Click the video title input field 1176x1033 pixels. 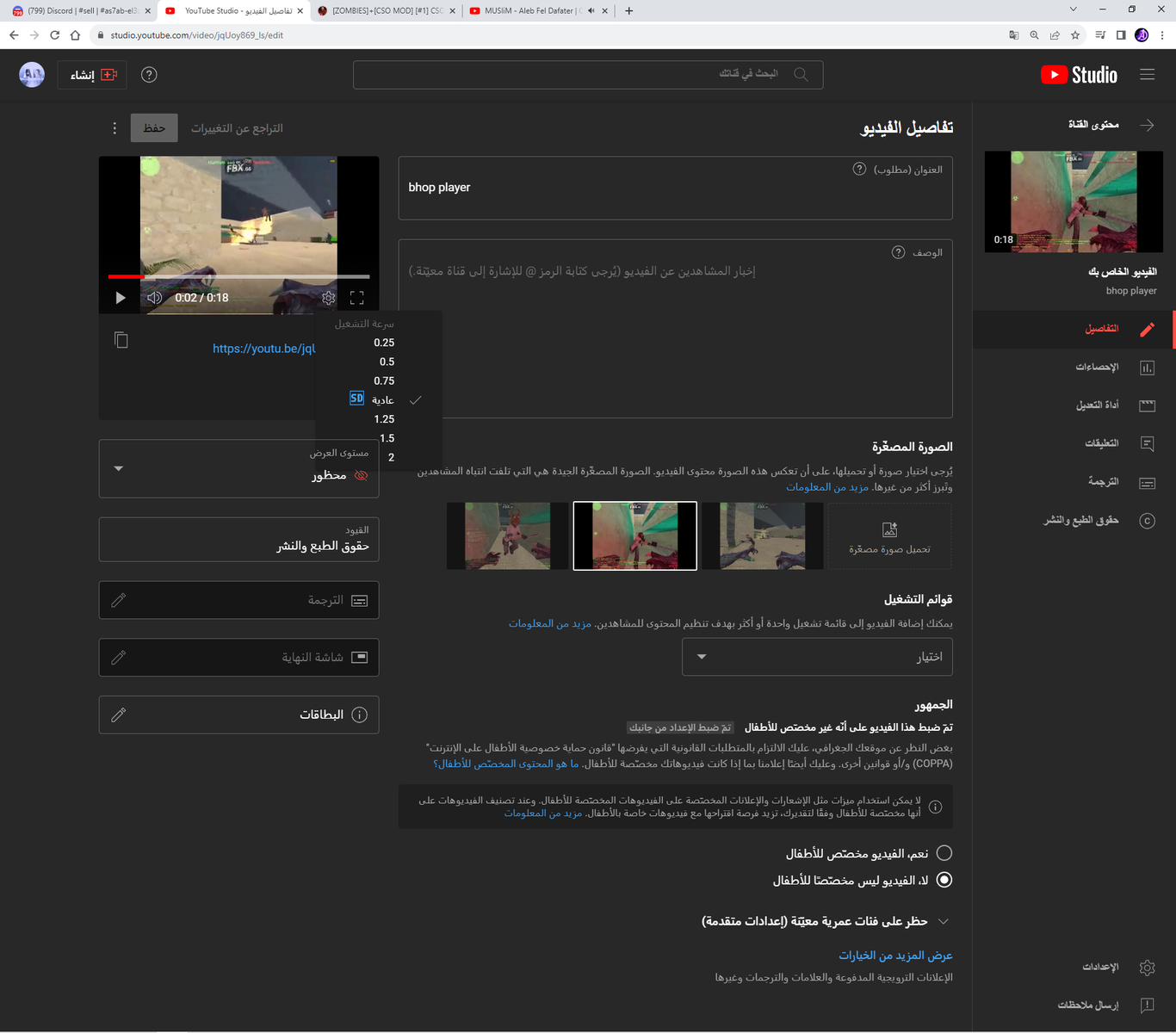click(675, 188)
